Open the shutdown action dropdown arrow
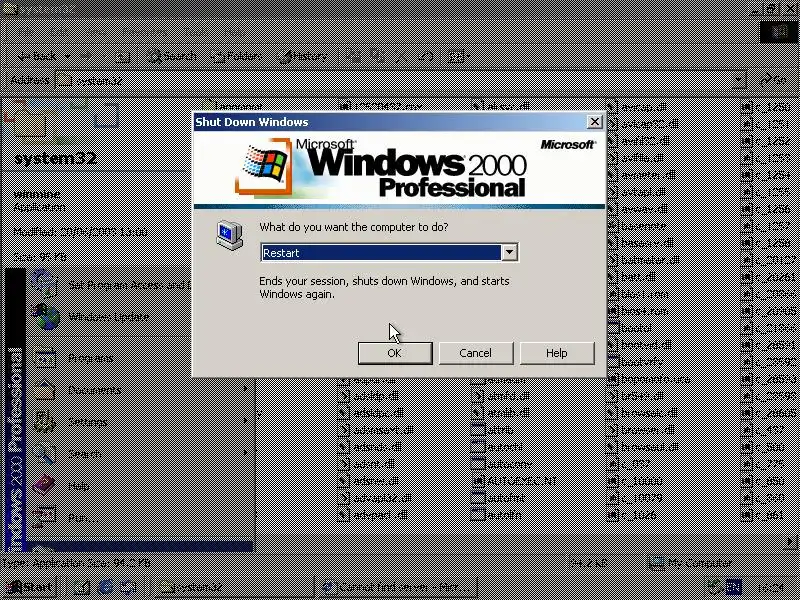The width and height of the screenshot is (800, 600). [x=509, y=253]
